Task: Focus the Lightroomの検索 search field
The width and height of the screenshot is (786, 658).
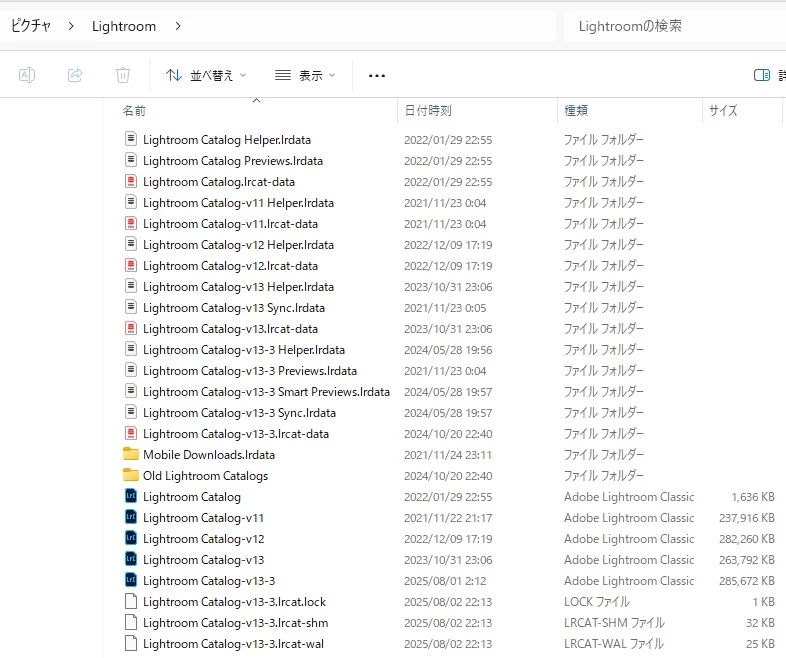Action: click(675, 26)
